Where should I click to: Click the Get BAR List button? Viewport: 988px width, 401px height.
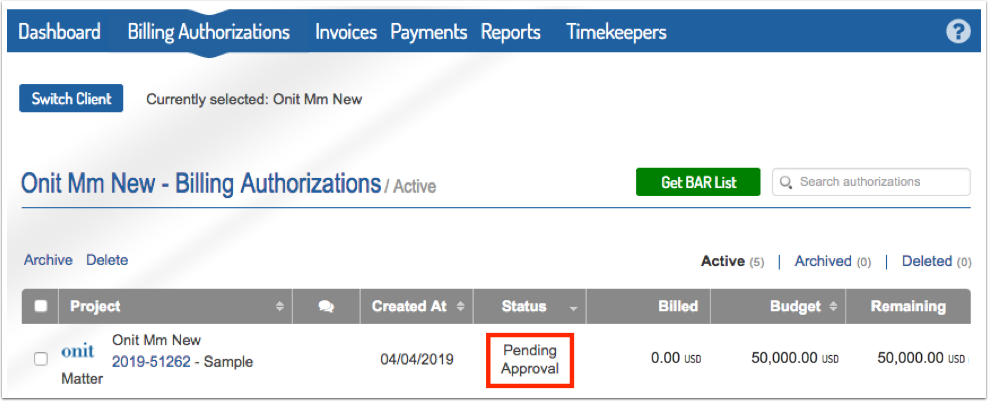(x=698, y=182)
